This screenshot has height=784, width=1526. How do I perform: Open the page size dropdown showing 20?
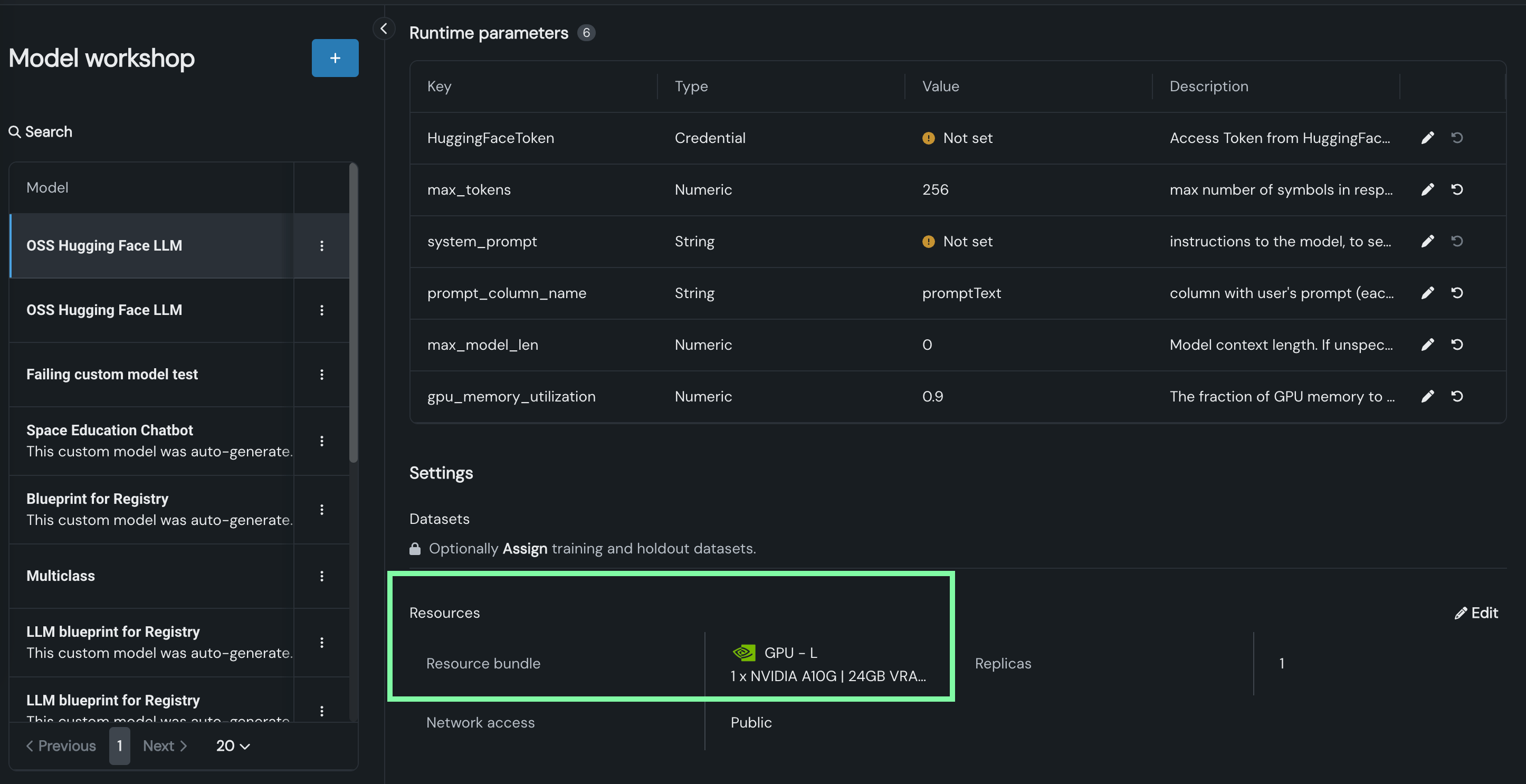tap(232, 745)
